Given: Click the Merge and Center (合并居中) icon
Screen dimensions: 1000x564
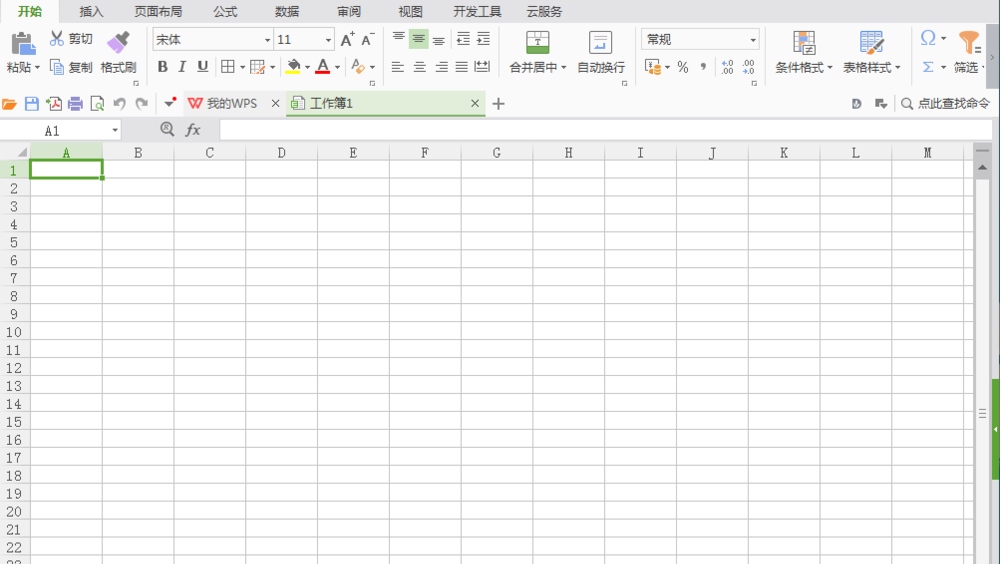Looking at the screenshot, I should (538, 42).
